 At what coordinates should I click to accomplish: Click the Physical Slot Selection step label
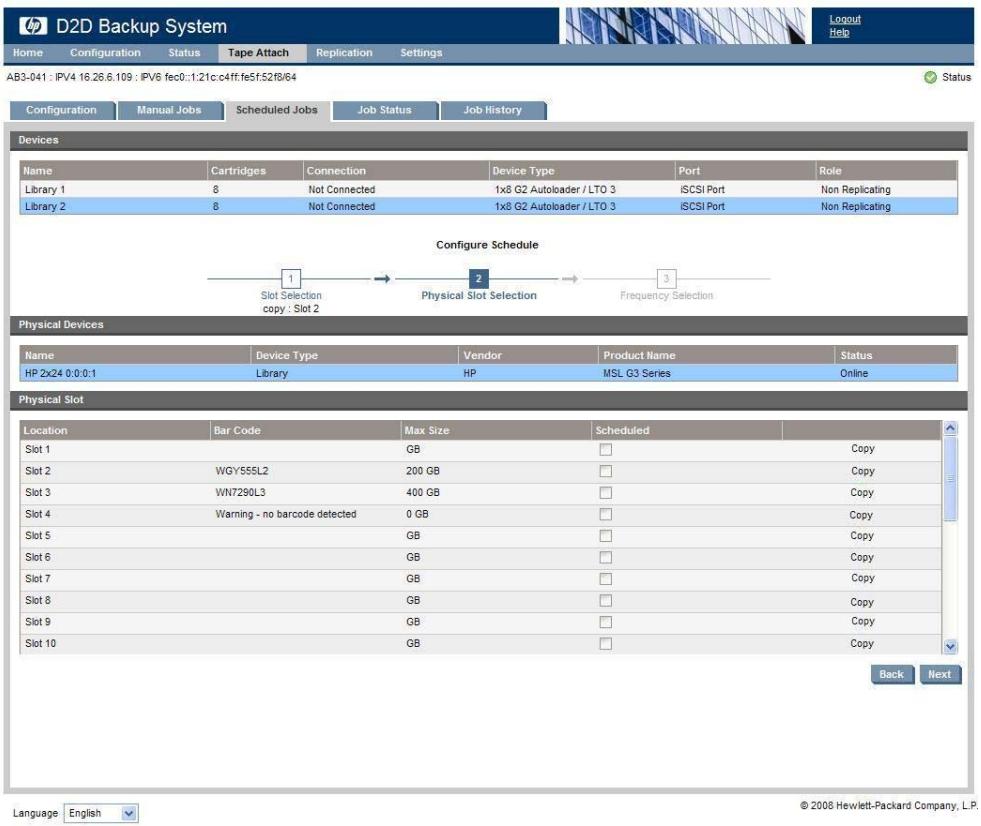pos(479,295)
